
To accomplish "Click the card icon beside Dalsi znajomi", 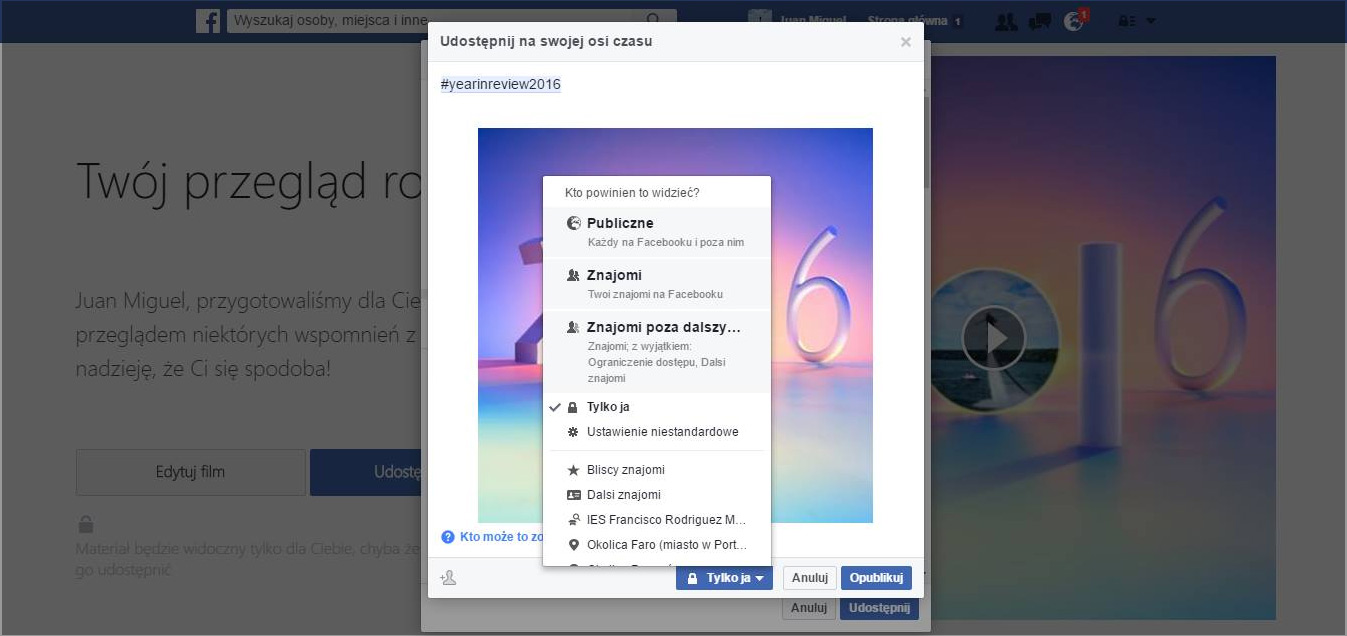I will [573, 495].
